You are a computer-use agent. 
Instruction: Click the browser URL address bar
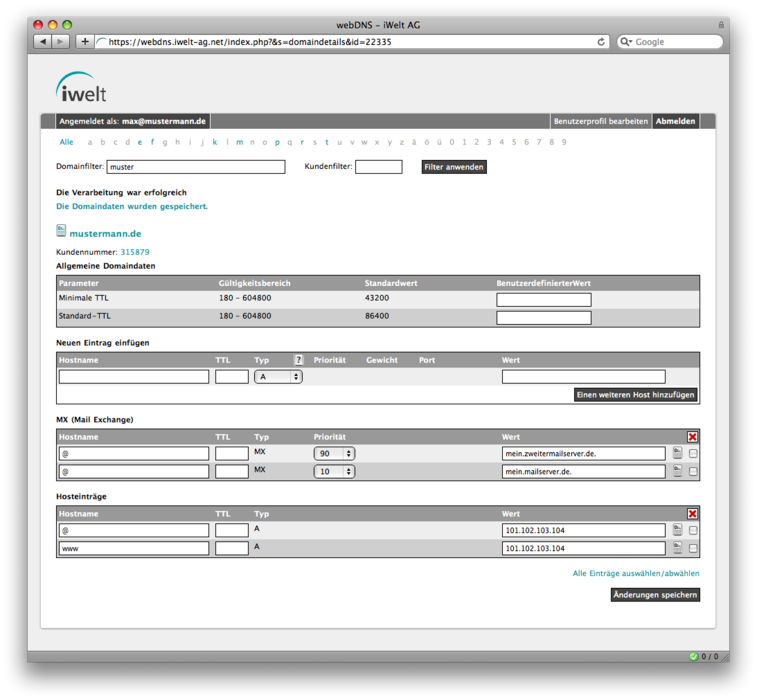tap(345, 42)
